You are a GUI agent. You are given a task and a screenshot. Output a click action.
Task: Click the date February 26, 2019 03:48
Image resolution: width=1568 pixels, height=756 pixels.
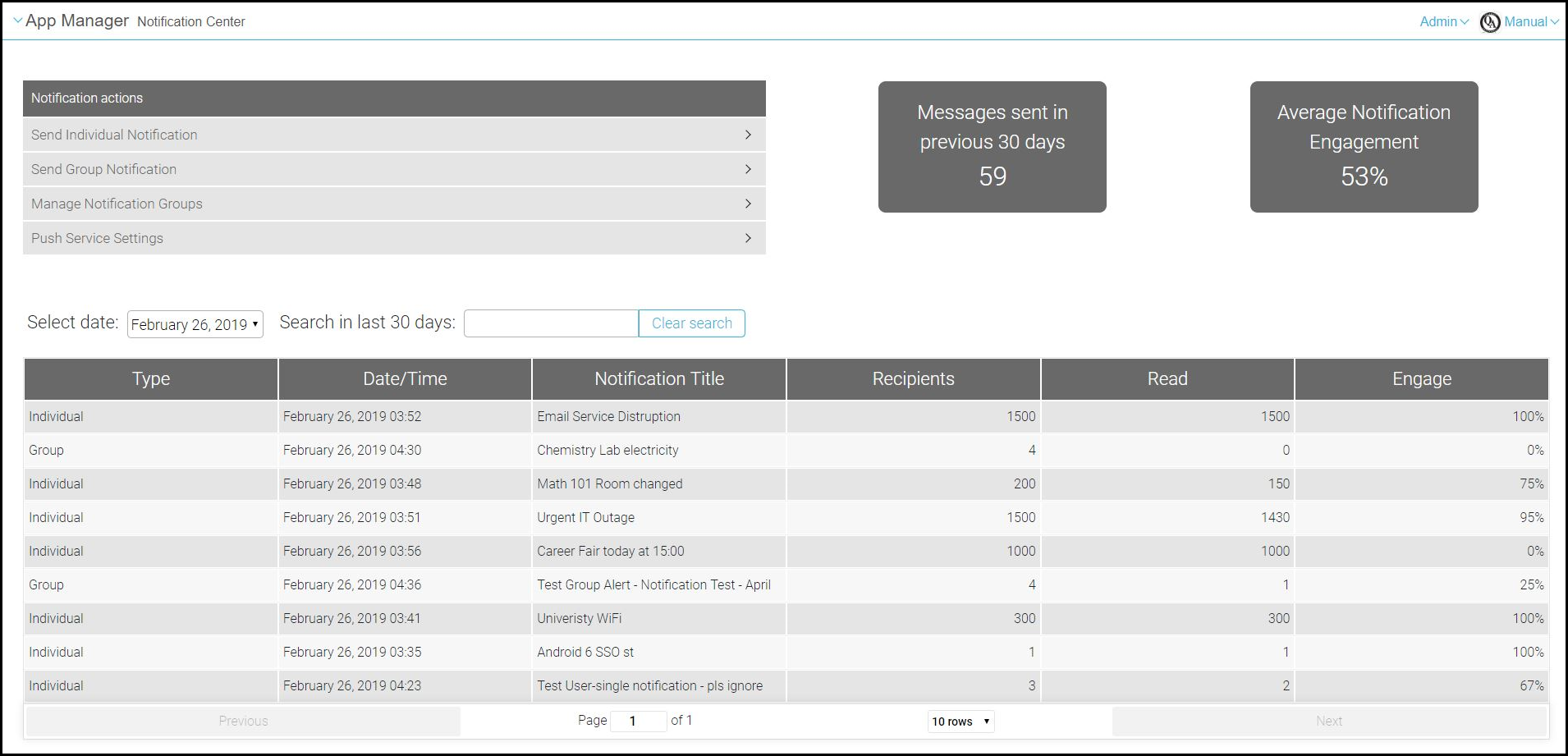point(352,483)
